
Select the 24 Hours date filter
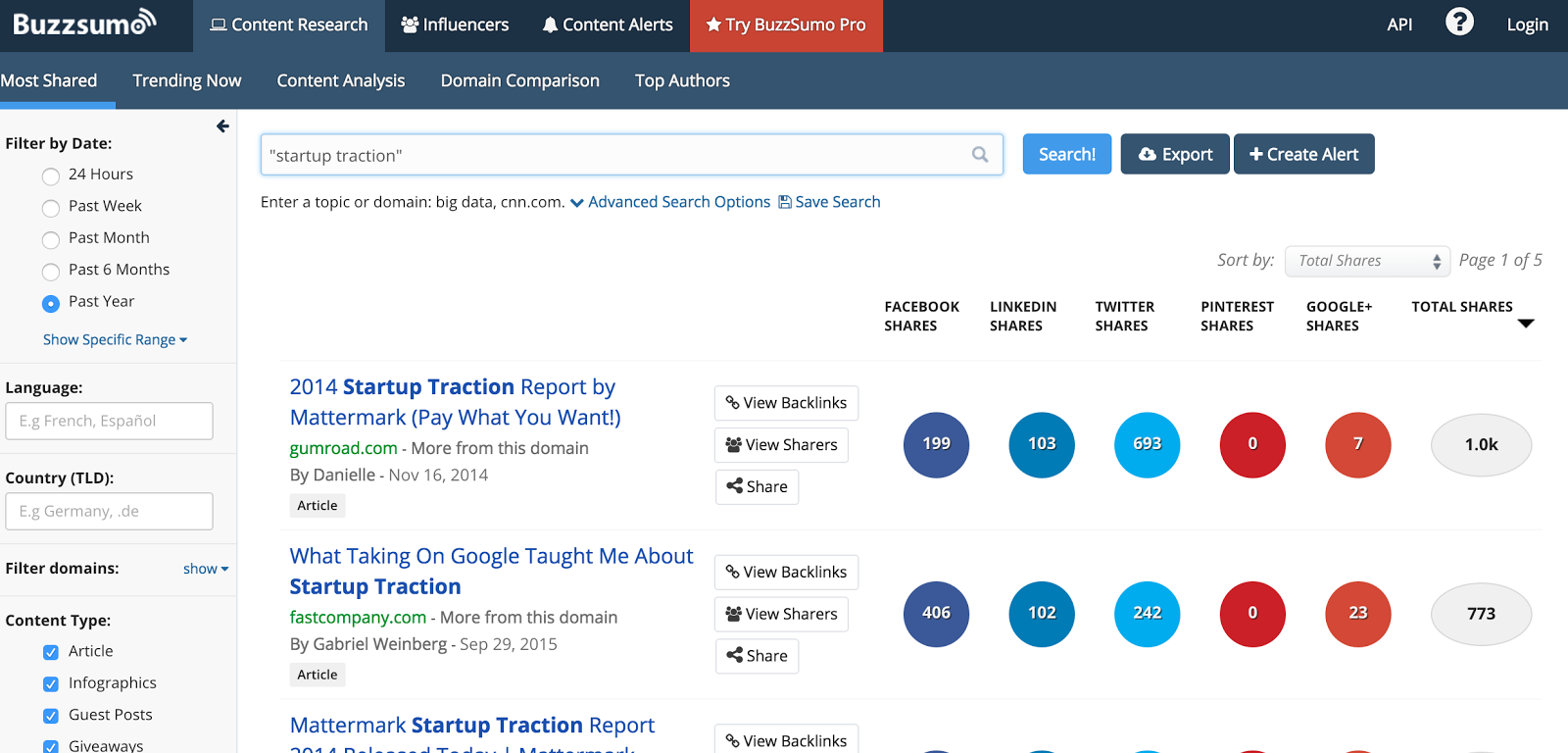51,176
